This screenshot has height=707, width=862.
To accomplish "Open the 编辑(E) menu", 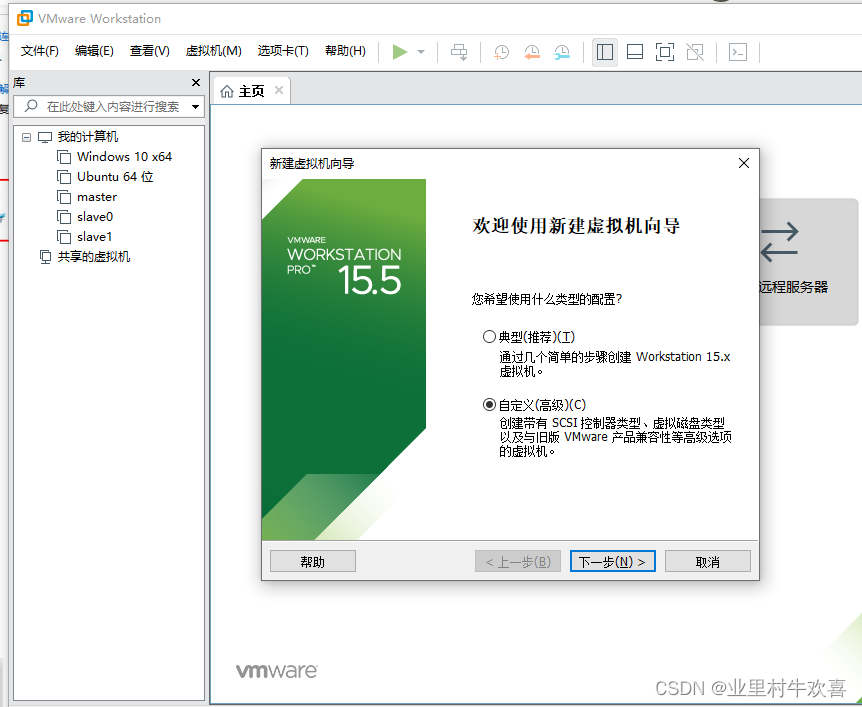I will tap(94, 51).
